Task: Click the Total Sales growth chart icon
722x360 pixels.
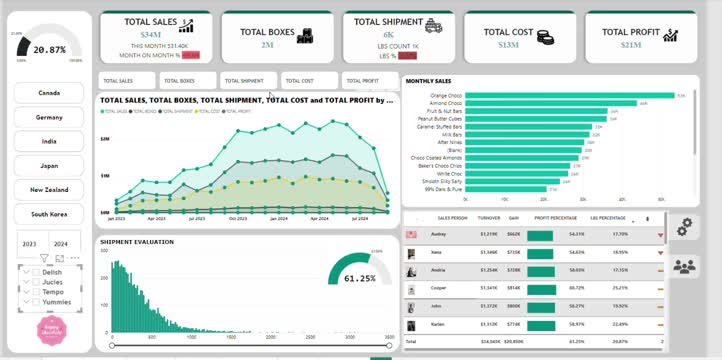Action: point(186,26)
